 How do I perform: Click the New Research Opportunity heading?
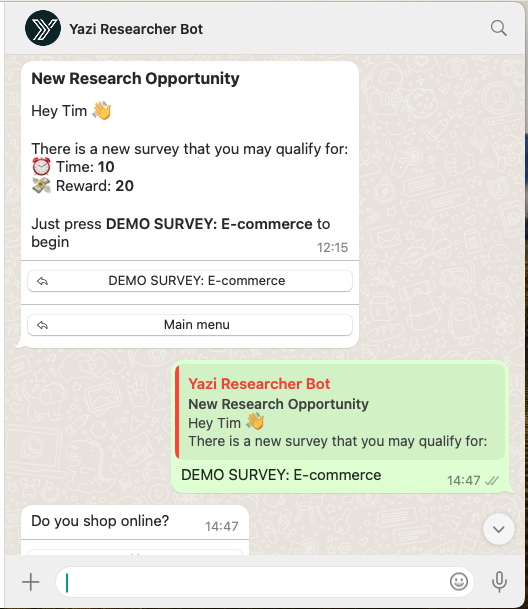[135, 78]
